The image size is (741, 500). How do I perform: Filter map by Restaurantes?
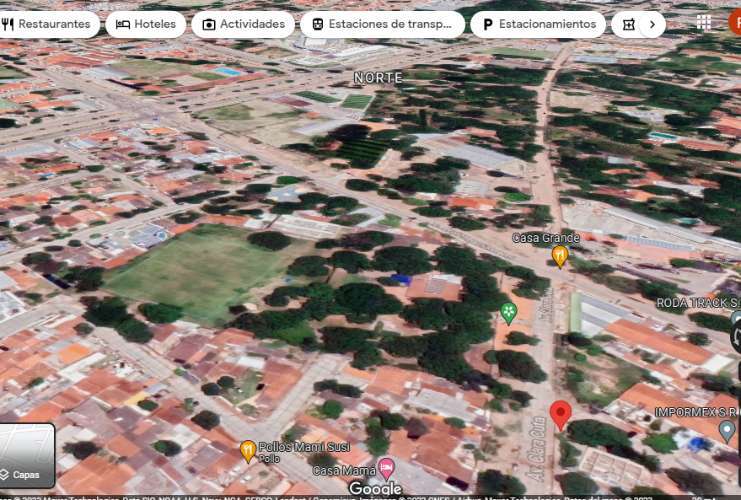(x=48, y=24)
